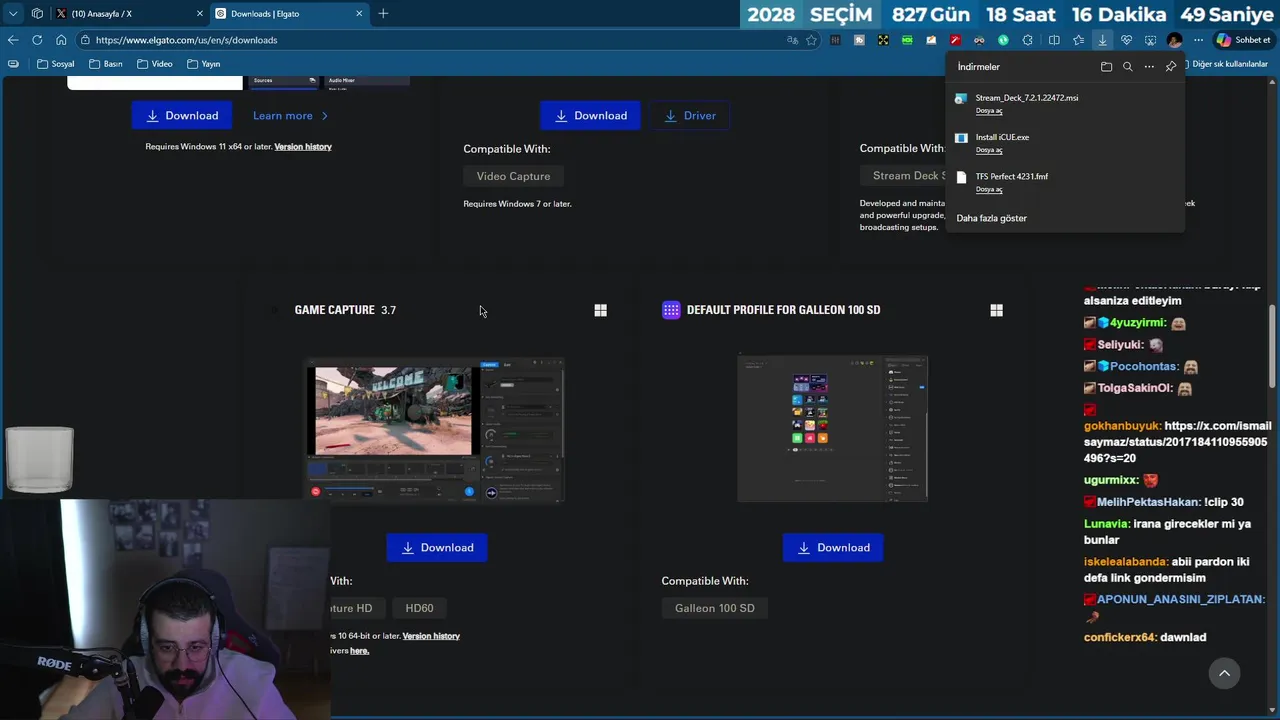Open the tab actions dropdown arrow
The width and height of the screenshot is (1280, 720).
(13, 14)
